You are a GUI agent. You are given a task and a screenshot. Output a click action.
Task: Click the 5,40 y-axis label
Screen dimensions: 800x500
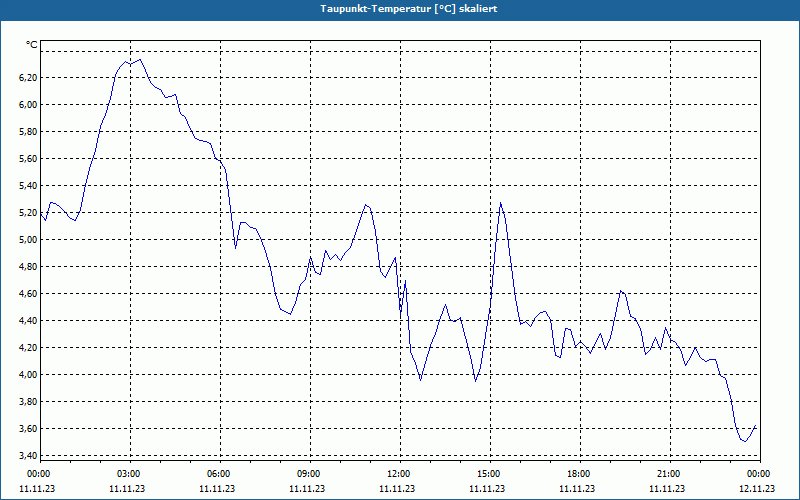point(28,186)
